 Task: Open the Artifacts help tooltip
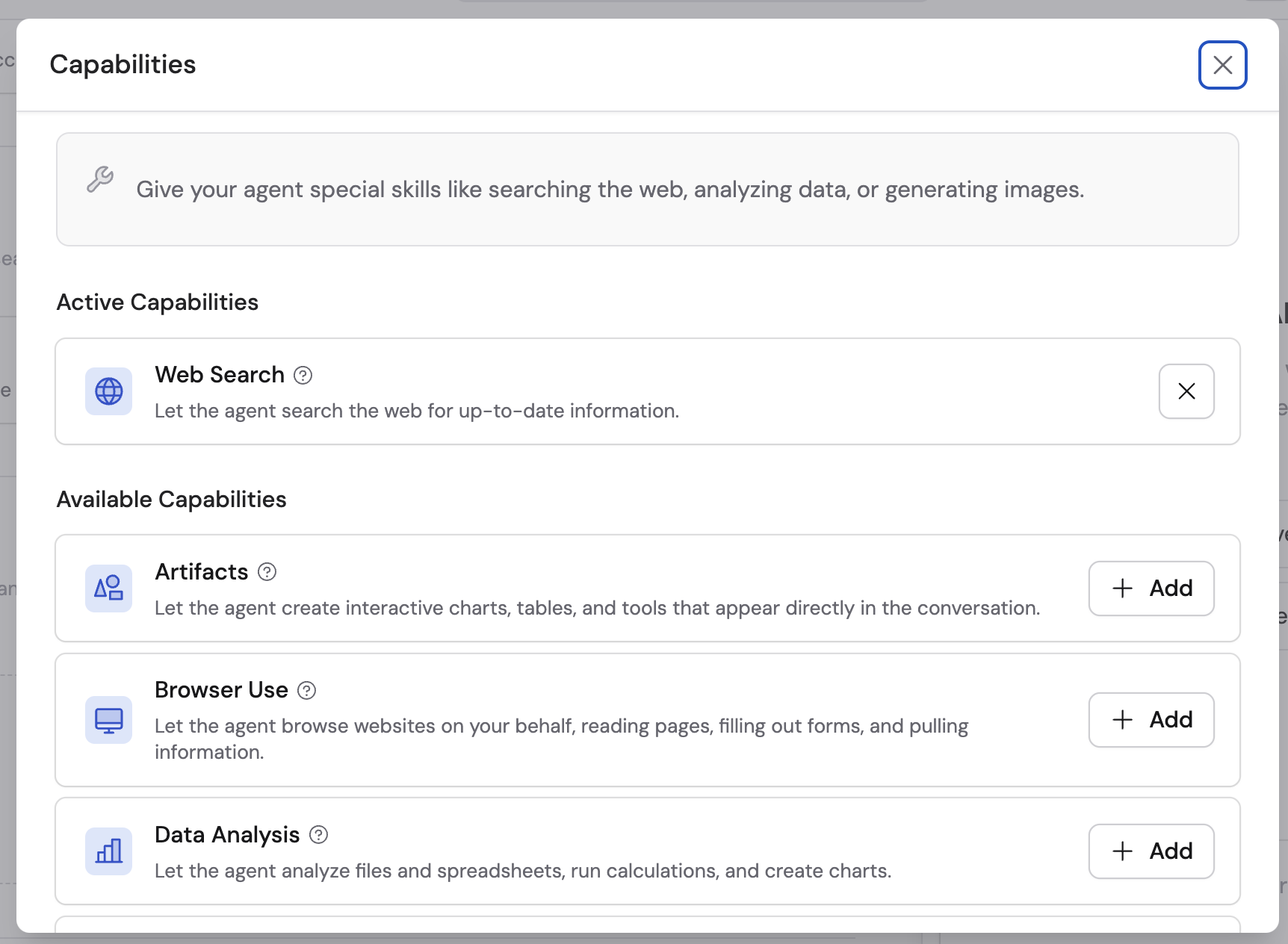(x=266, y=572)
